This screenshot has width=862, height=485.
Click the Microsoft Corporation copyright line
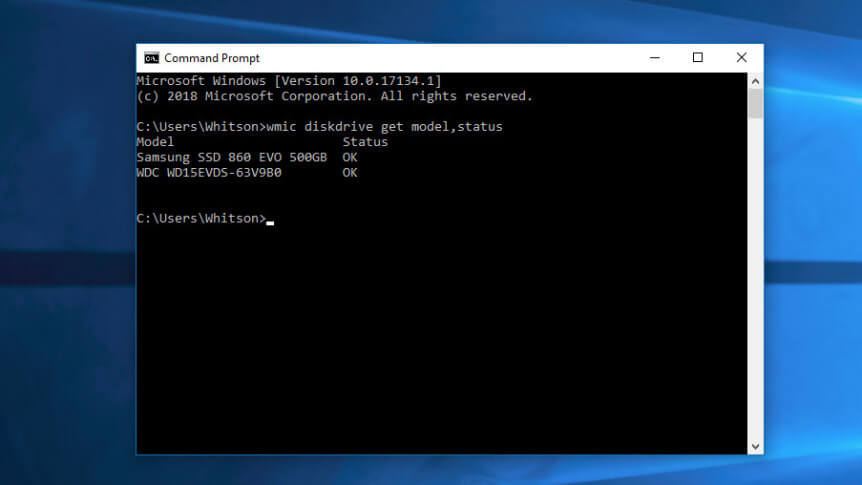tap(334, 96)
